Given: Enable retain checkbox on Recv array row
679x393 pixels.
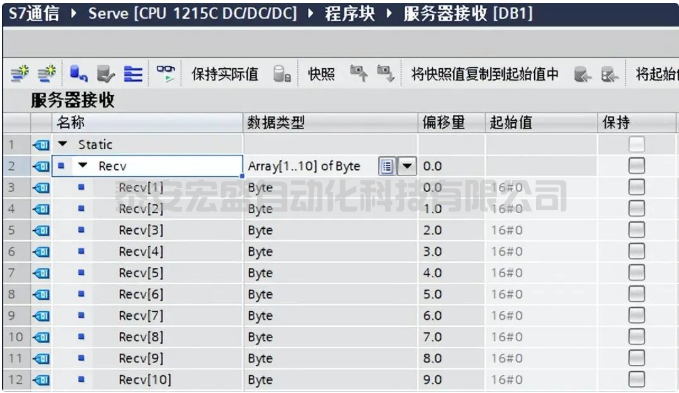Looking at the screenshot, I should click(636, 166).
